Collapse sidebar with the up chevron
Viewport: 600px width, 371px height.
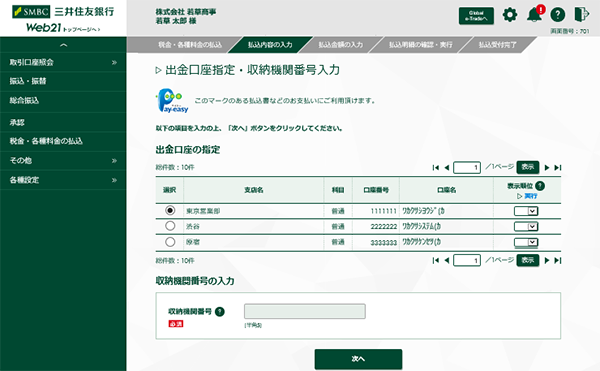[64, 45]
